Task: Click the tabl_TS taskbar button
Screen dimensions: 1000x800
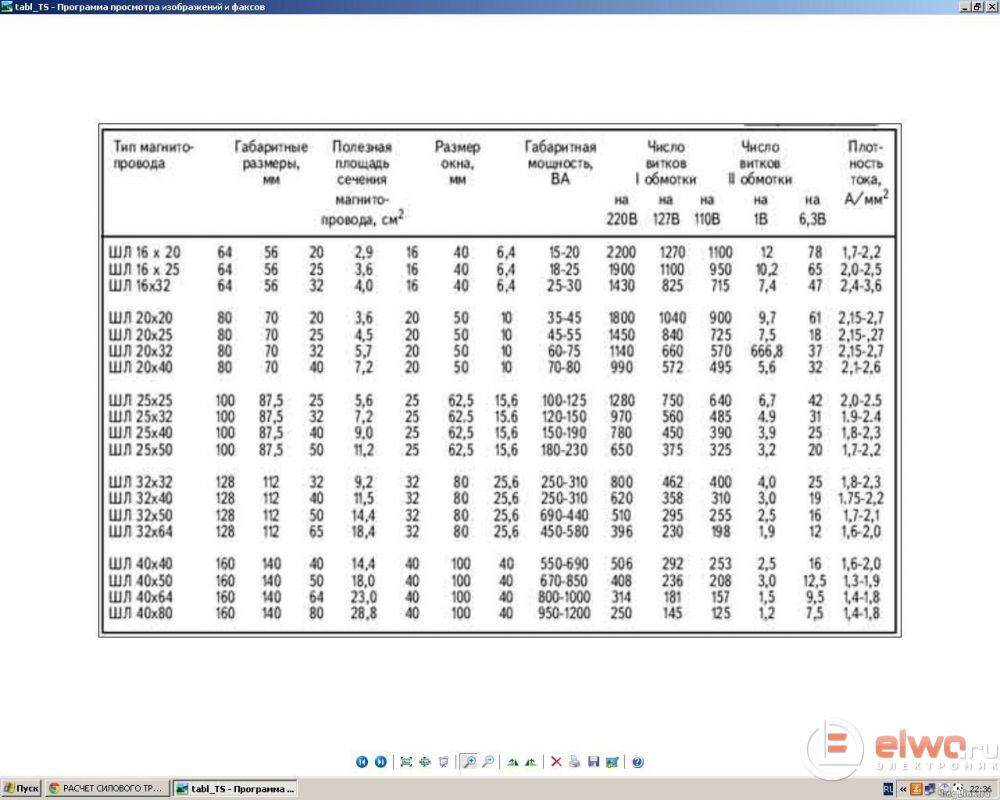Action: 235,789
